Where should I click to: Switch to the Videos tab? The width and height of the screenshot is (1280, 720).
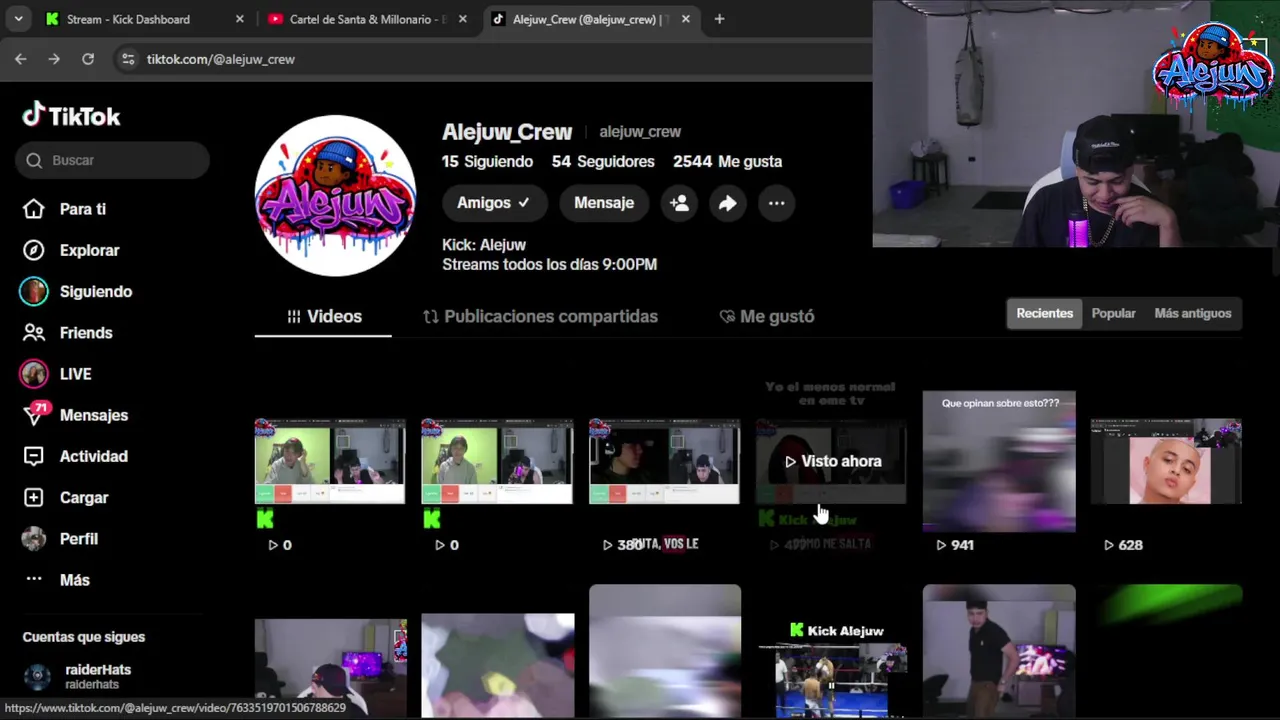(x=323, y=316)
